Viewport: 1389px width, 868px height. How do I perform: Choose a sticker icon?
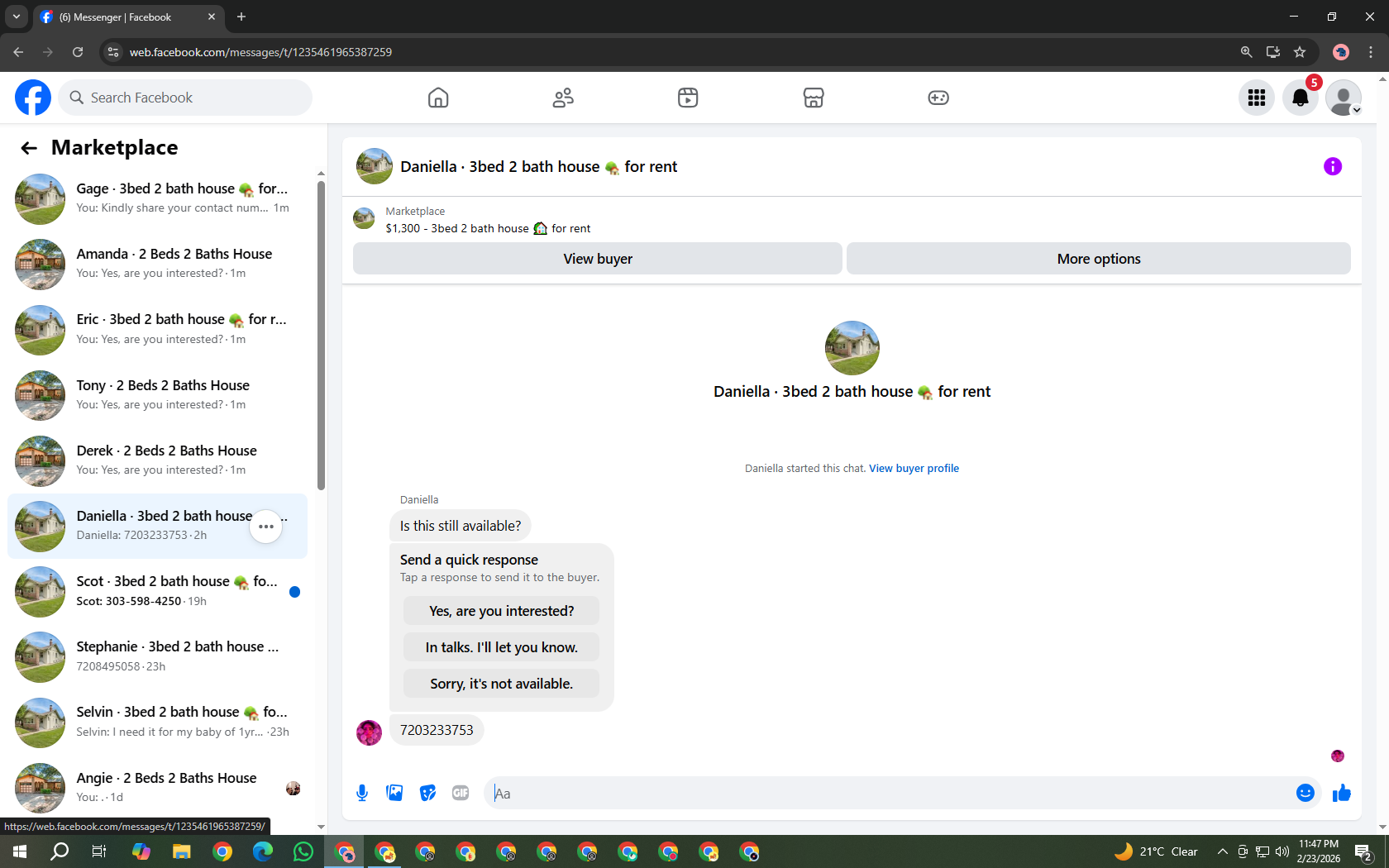(x=427, y=794)
